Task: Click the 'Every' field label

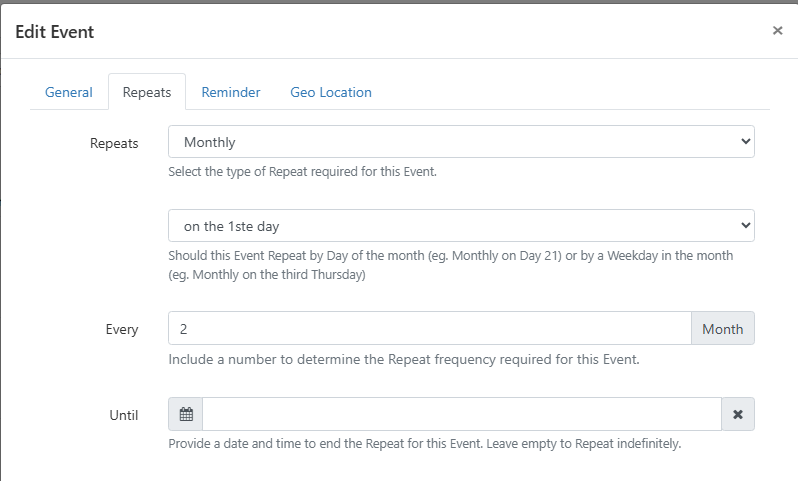Action: coord(124,329)
